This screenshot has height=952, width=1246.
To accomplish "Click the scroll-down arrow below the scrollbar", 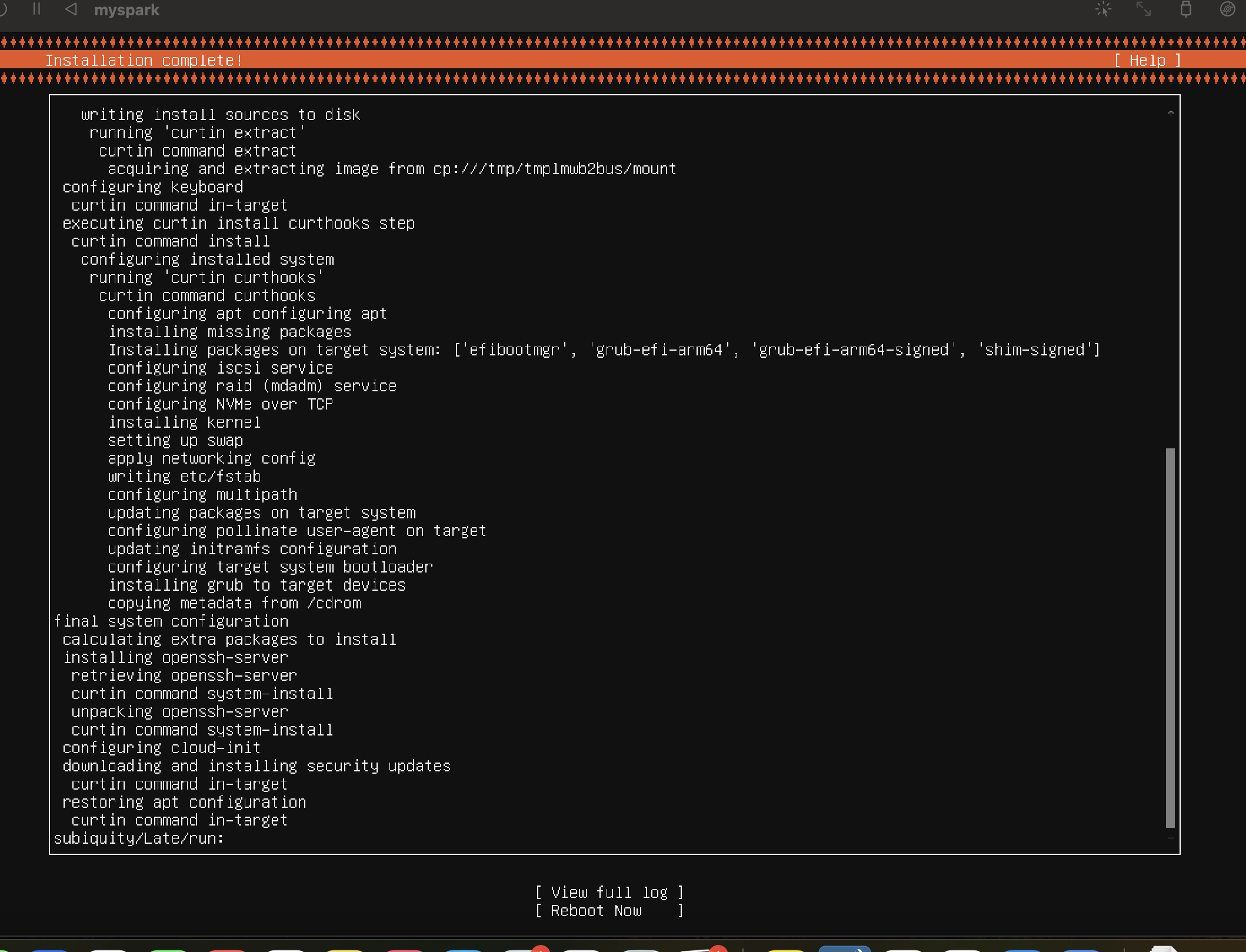I will point(1170,837).
